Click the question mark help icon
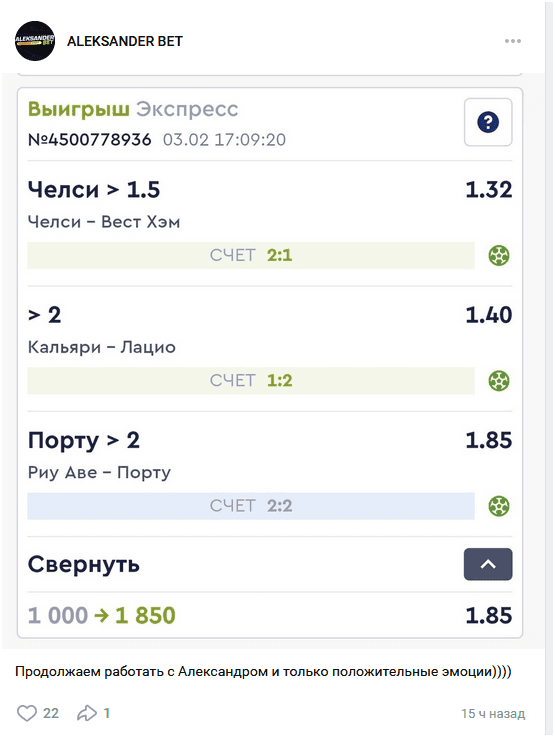 click(488, 122)
